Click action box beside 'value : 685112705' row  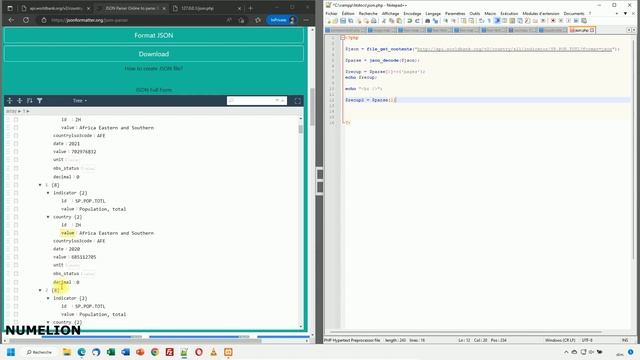pyautogui.click(x=16, y=257)
